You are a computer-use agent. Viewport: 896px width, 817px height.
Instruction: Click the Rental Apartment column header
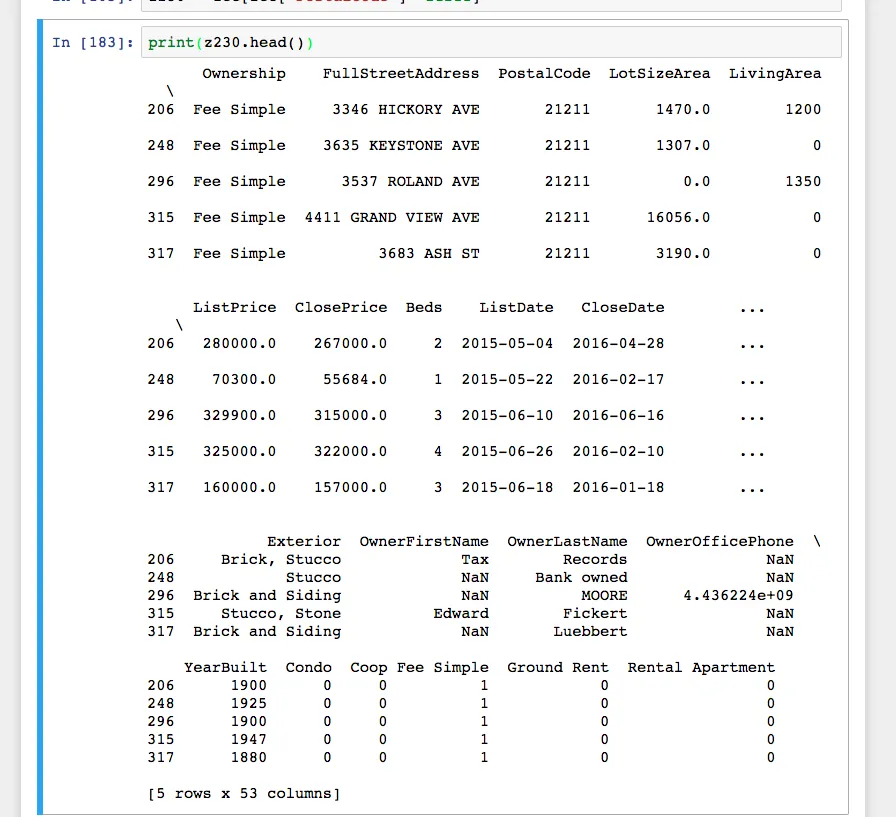701,667
